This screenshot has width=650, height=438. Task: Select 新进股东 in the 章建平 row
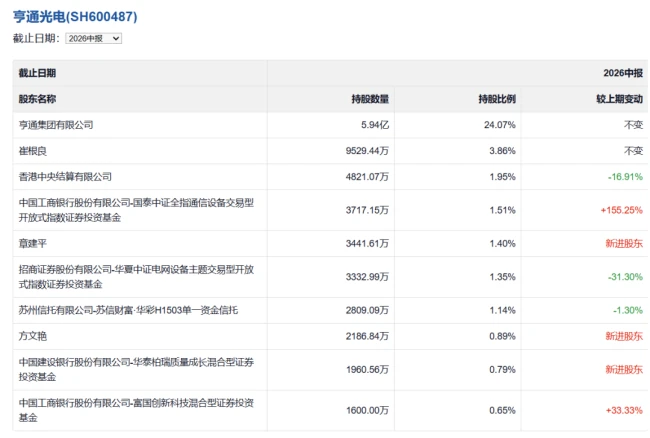(624, 243)
